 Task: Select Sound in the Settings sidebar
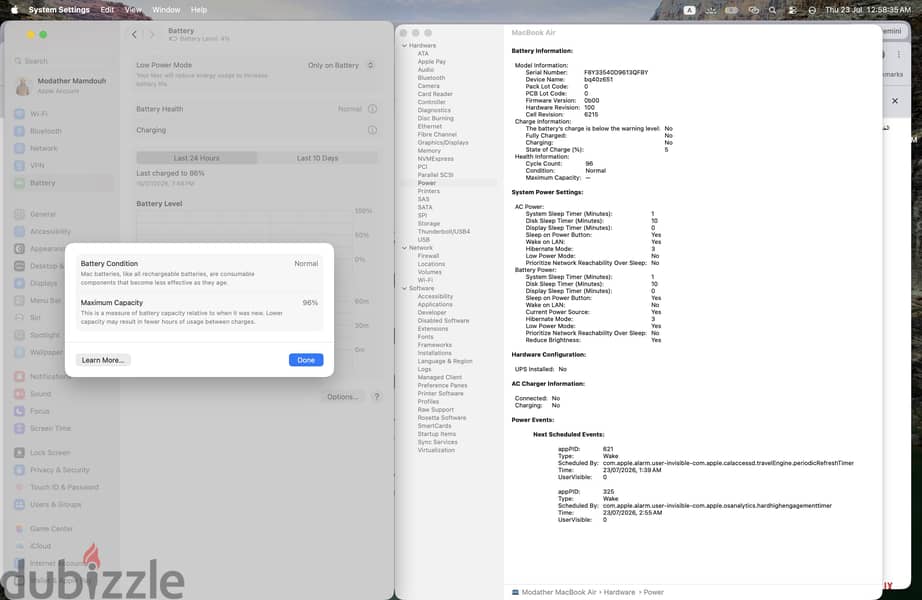coord(62,394)
